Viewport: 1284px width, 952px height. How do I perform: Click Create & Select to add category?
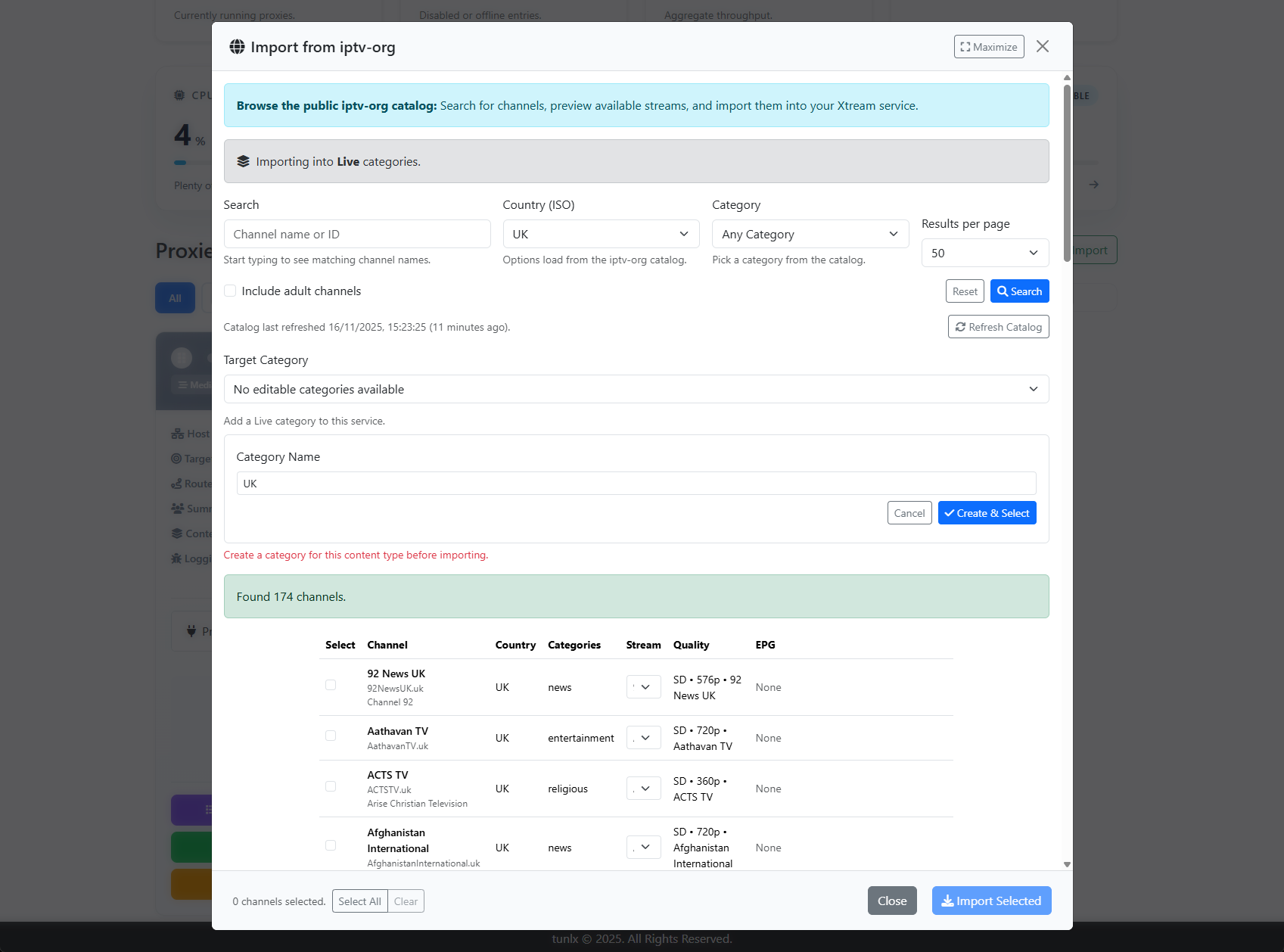(986, 513)
